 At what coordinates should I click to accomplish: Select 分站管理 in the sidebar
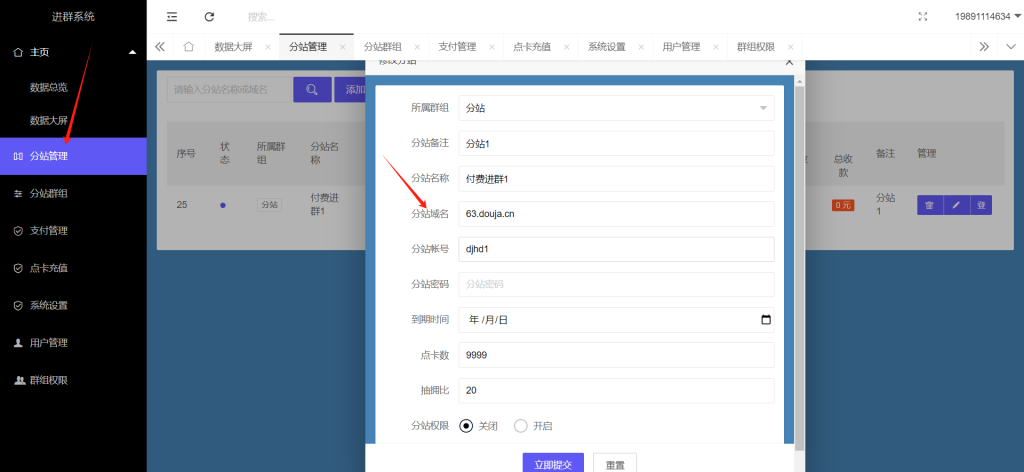[x=73, y=156]
